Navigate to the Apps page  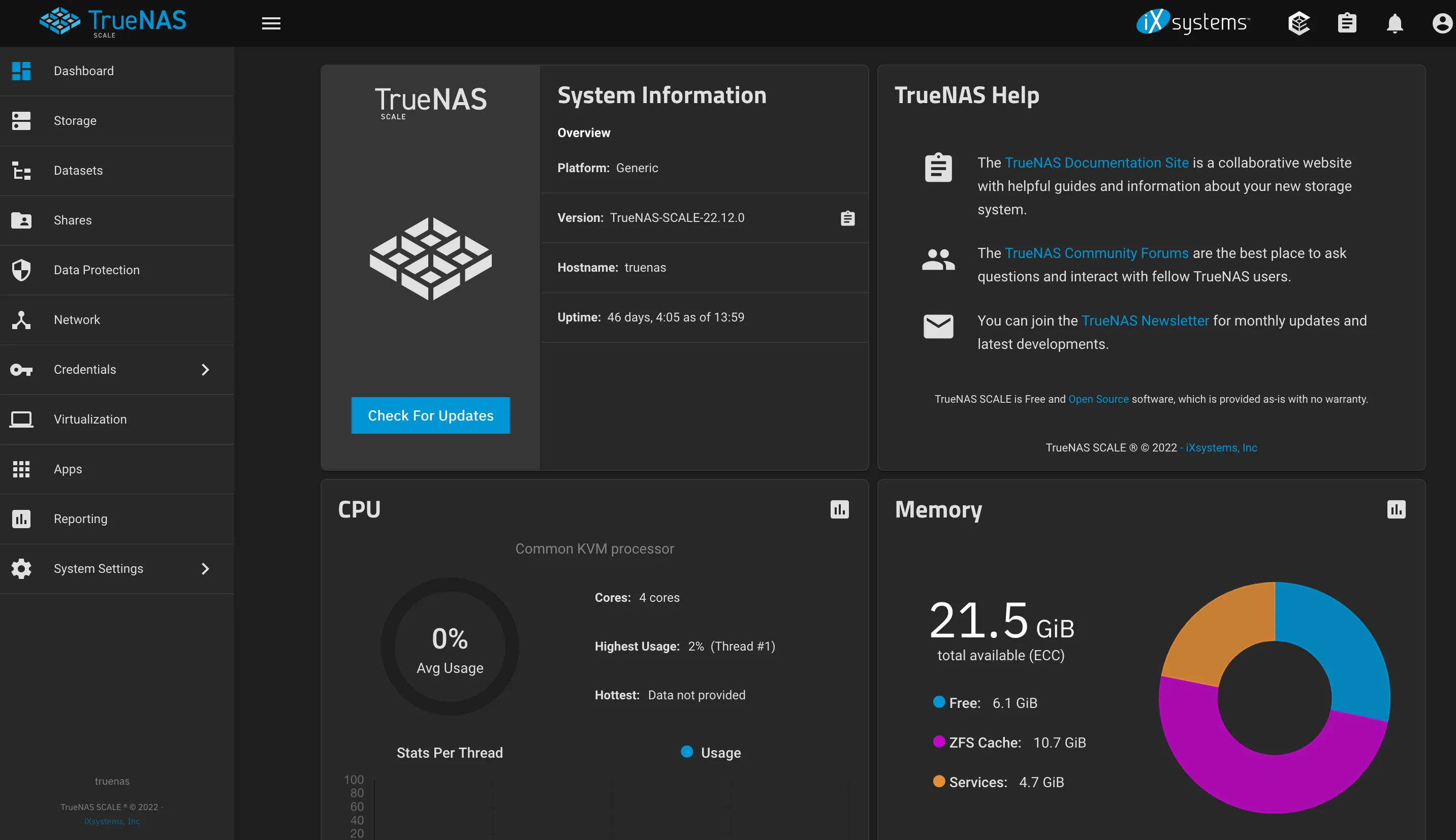[68, 469]
